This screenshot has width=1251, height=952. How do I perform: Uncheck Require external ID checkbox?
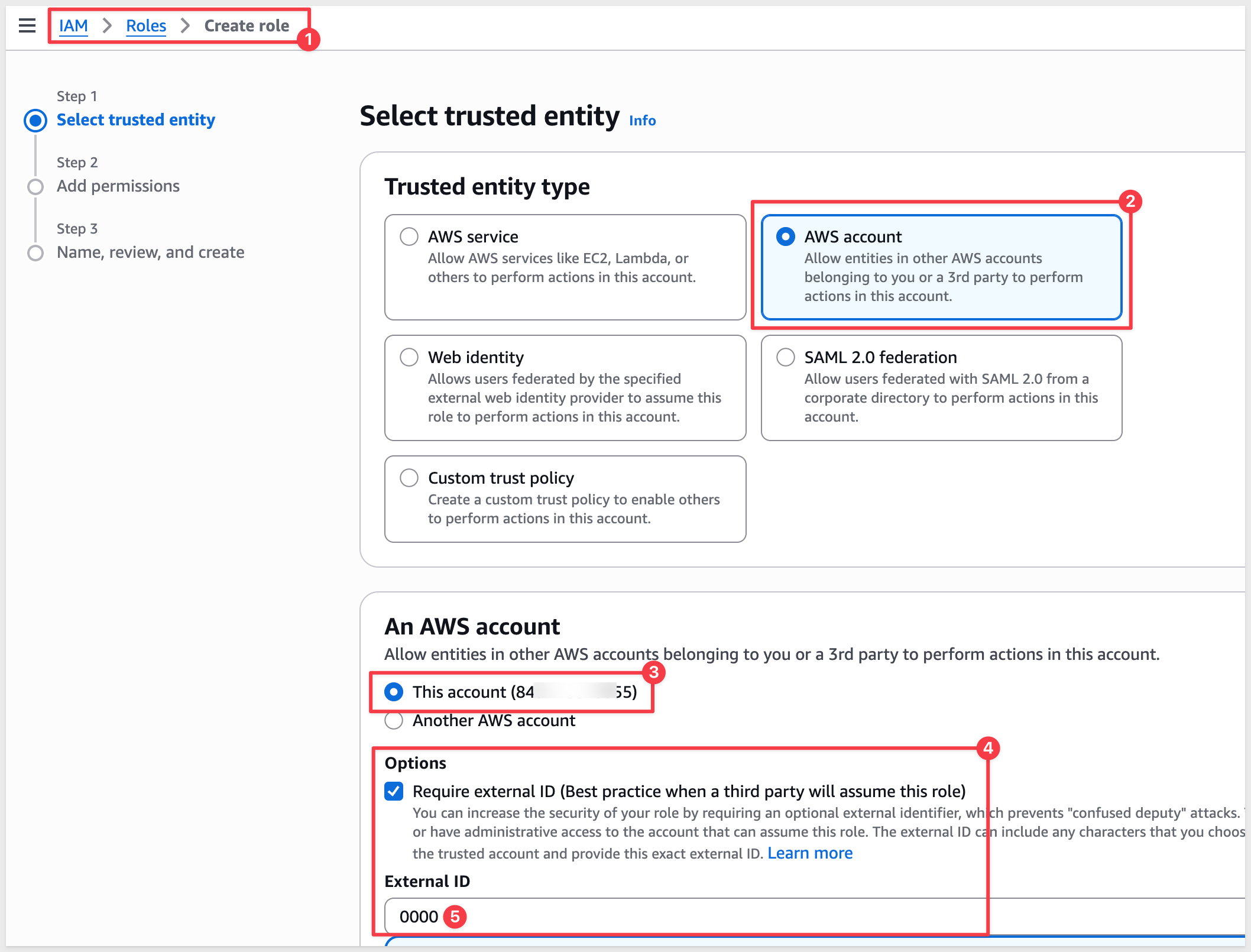(394, 791)
